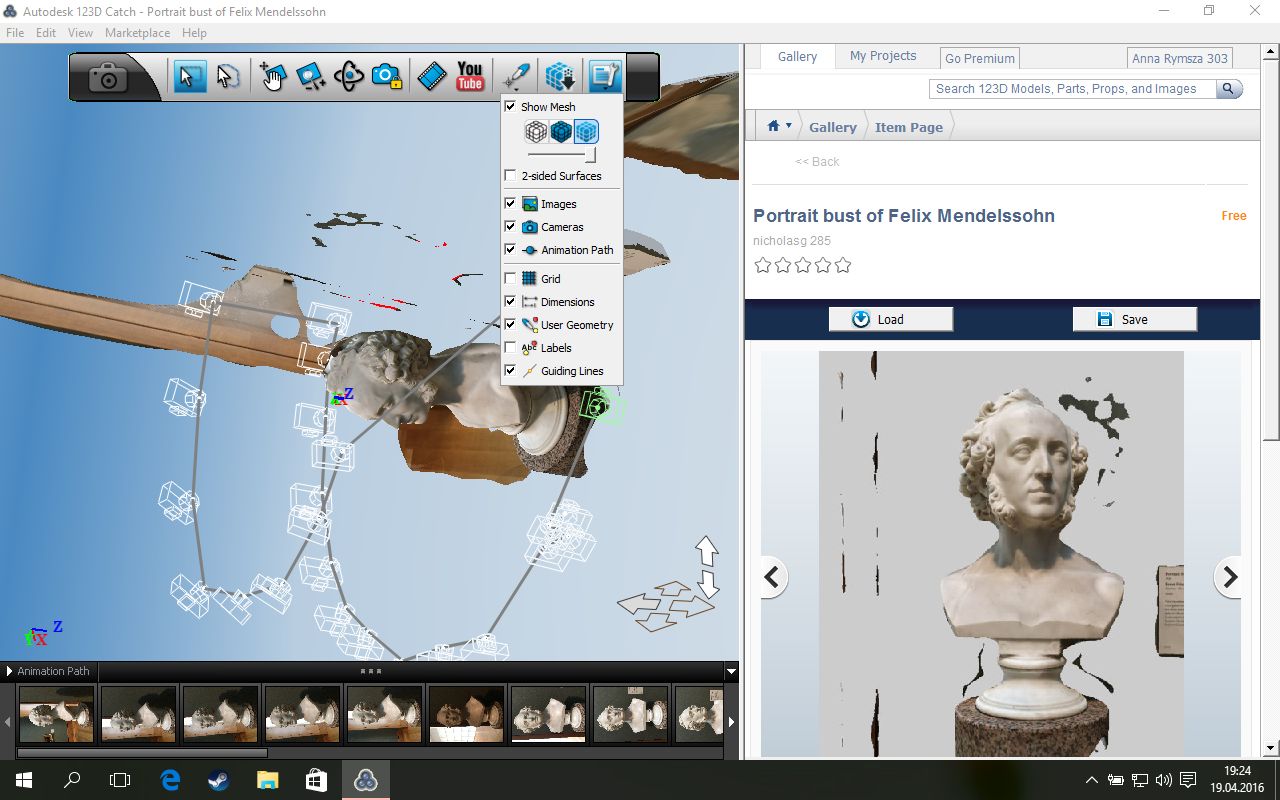Image resolution: width=1280 pixels, height=800 pixels.
Task: Select wireframe mesh display mode
Action: 536,131
